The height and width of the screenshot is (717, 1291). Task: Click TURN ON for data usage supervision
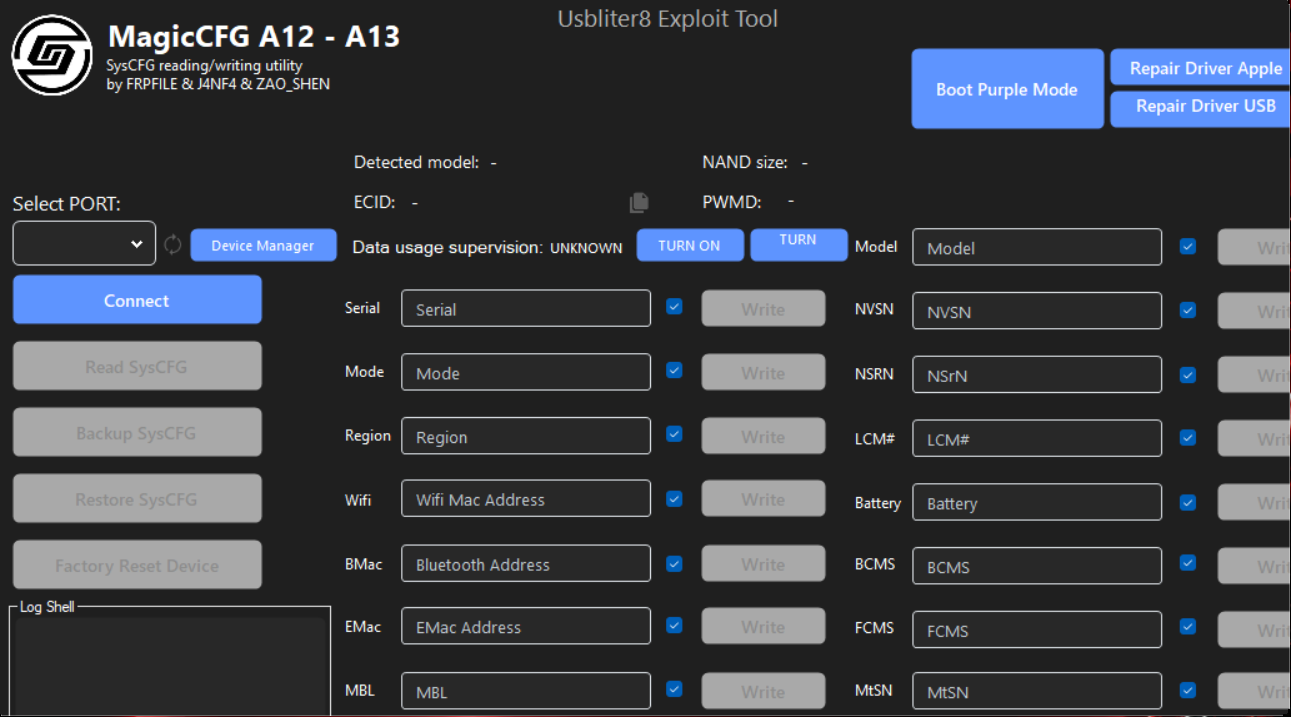(690, 245)
